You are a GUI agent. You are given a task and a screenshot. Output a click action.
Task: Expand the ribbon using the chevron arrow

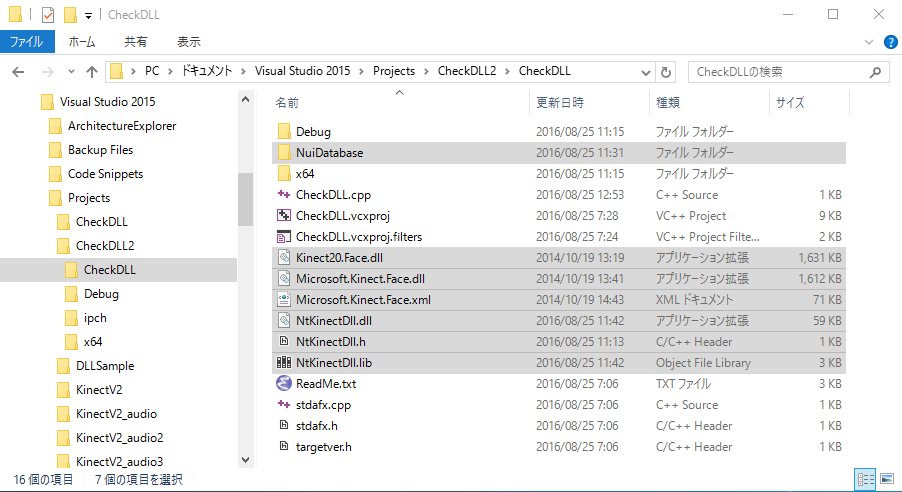tap(869, 42)
